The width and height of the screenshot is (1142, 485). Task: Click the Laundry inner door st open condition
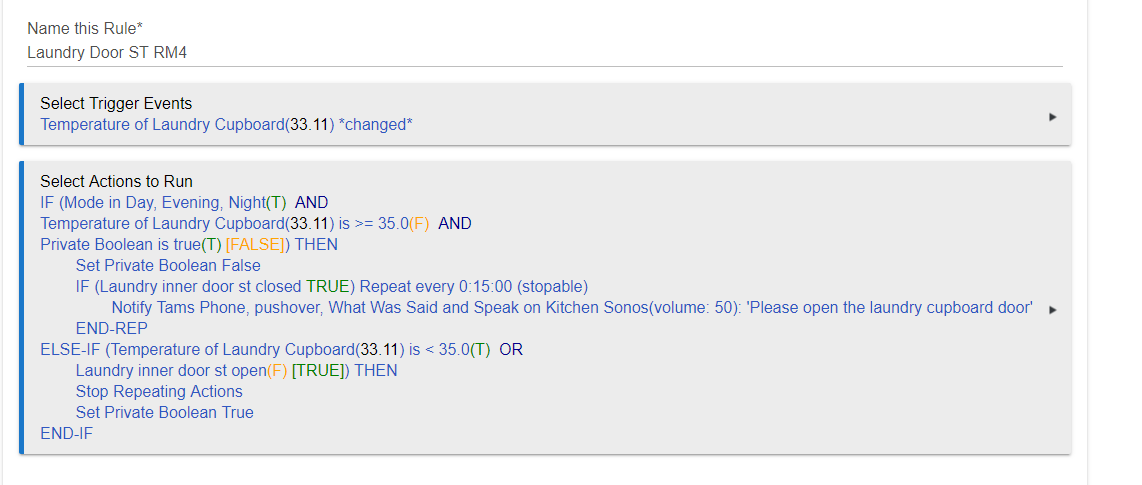pos(236,371)
